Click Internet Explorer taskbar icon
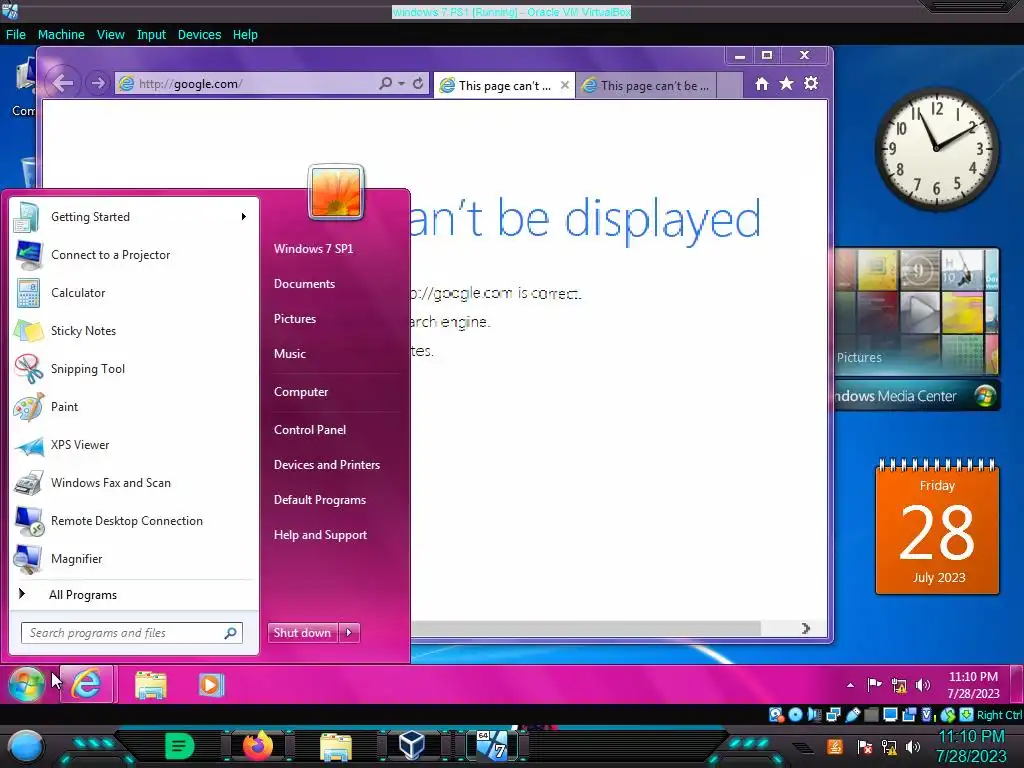Viewport: 1024px width, 768px height. [87, 684]
